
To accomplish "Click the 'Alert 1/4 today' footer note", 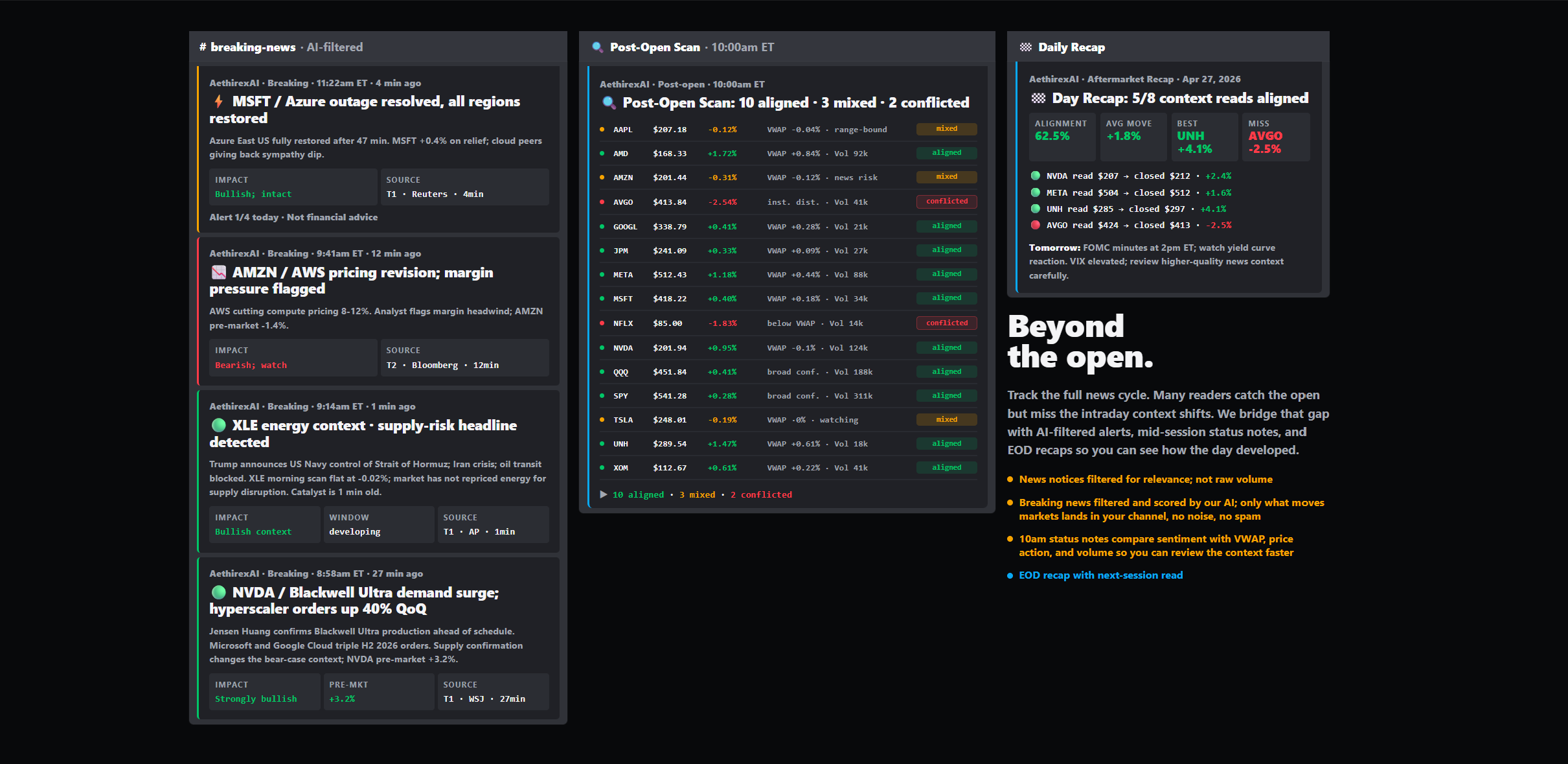I will point(293,217).
